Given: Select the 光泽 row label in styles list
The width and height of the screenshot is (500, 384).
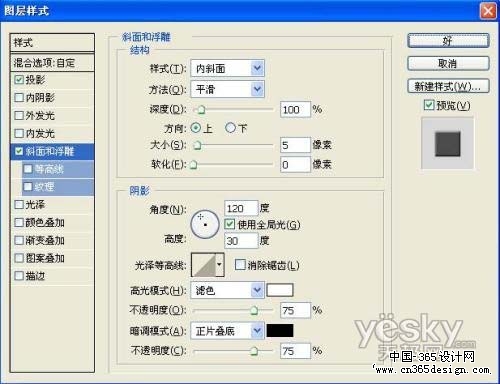Looking at the screenshot, I should point(35,205).
